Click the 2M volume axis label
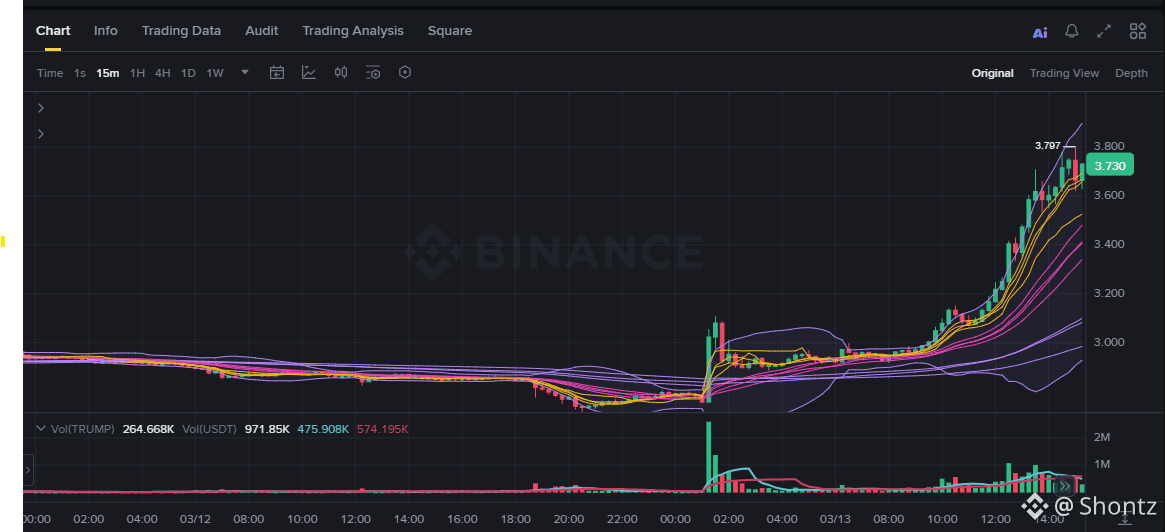 click(1102, 437)
